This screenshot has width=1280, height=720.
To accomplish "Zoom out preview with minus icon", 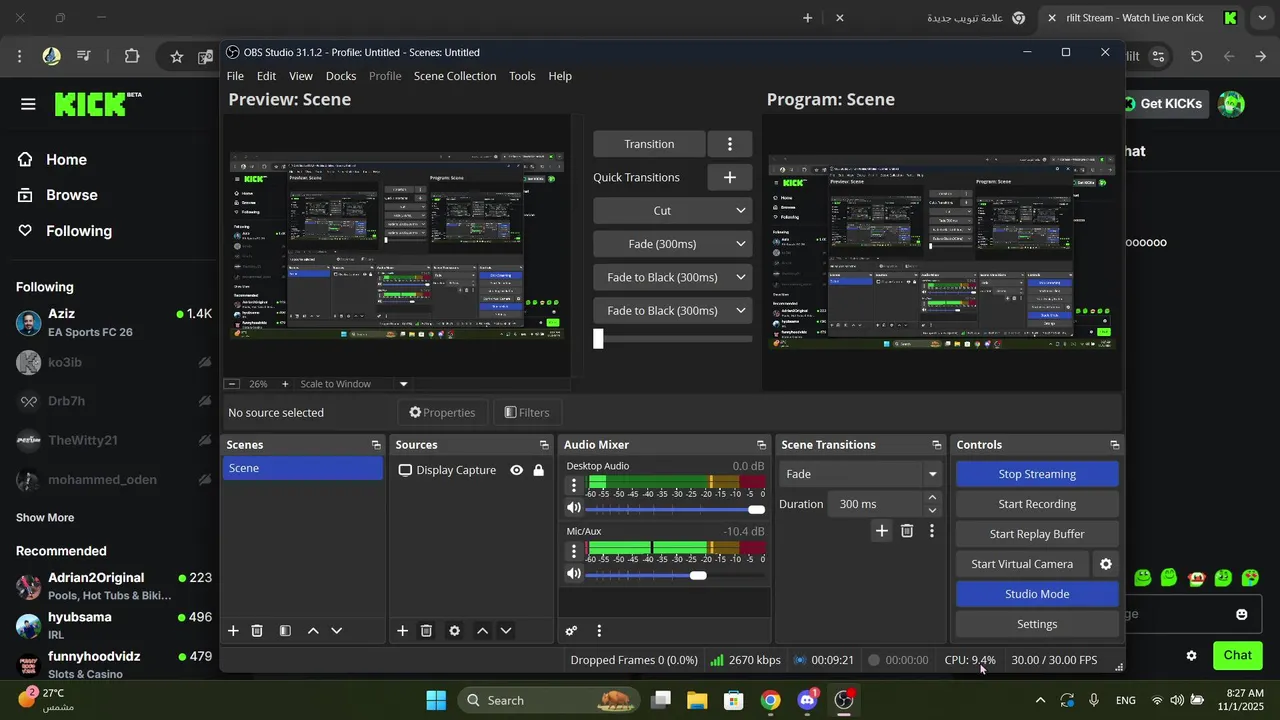I will click(x=232, y=384).
